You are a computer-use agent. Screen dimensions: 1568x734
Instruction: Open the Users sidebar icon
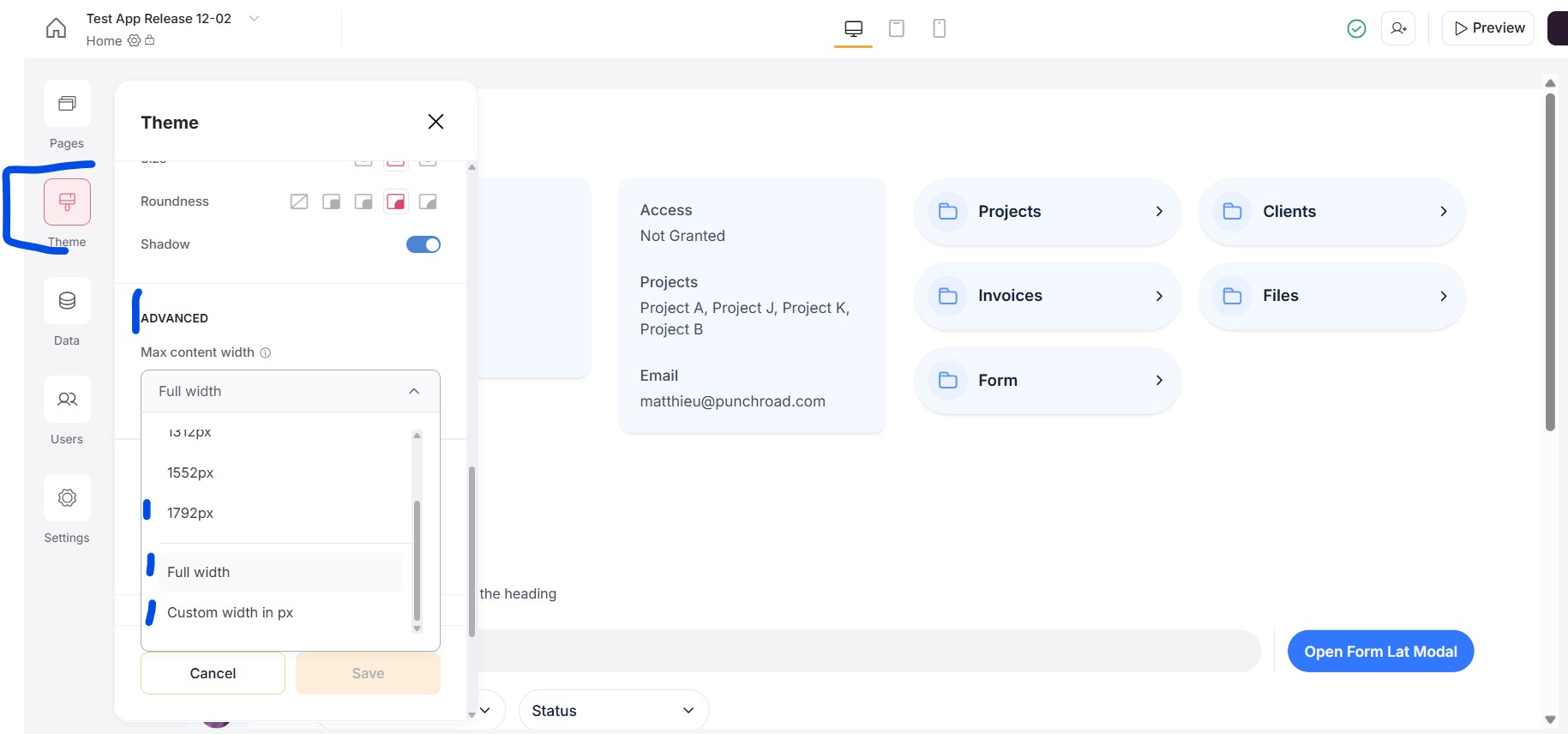tap(67, 400)
